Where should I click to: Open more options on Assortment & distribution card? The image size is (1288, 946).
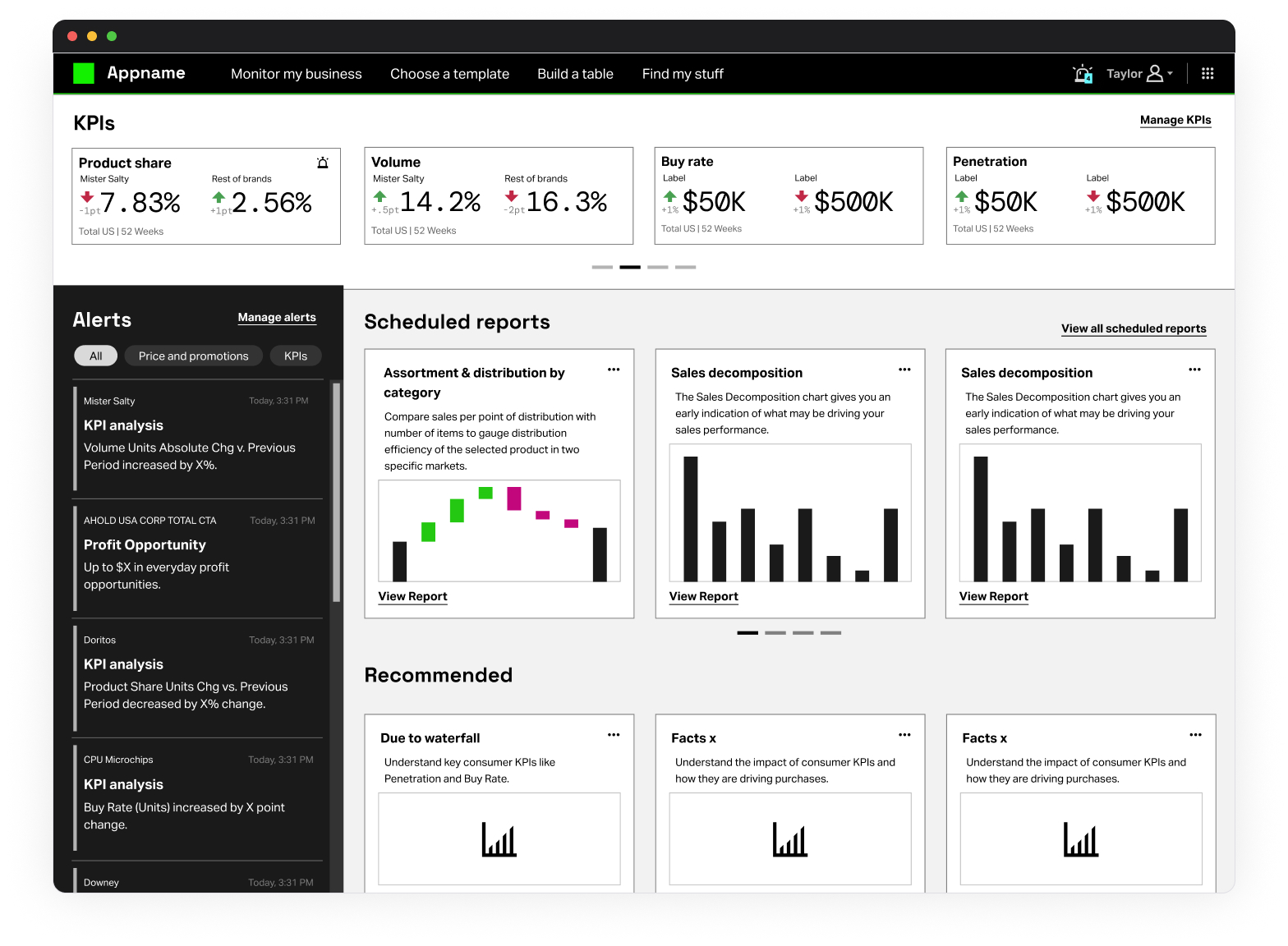click(614, 370)
